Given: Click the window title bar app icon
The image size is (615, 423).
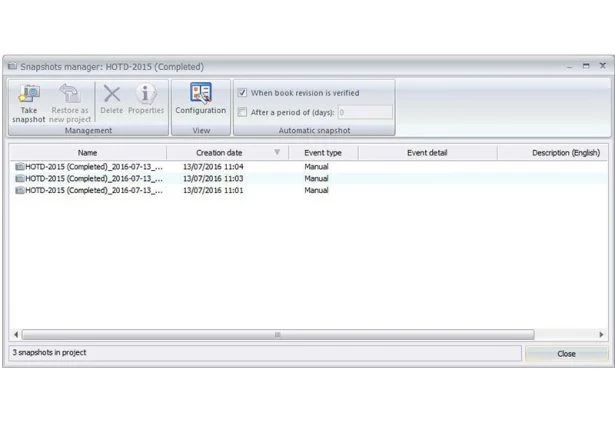Looking at the screenshot, I should coord(13,67).
